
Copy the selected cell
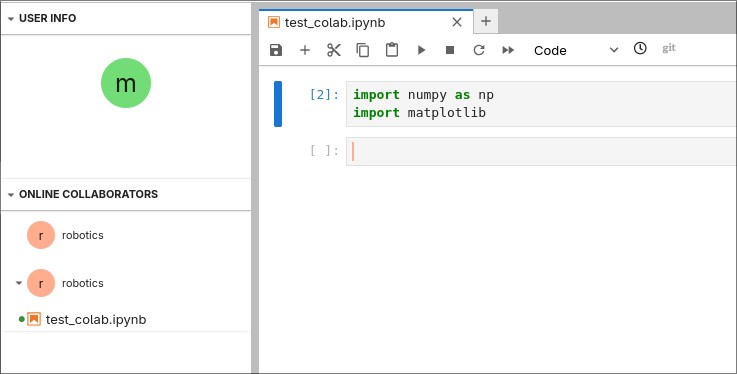tap(362, 50)
